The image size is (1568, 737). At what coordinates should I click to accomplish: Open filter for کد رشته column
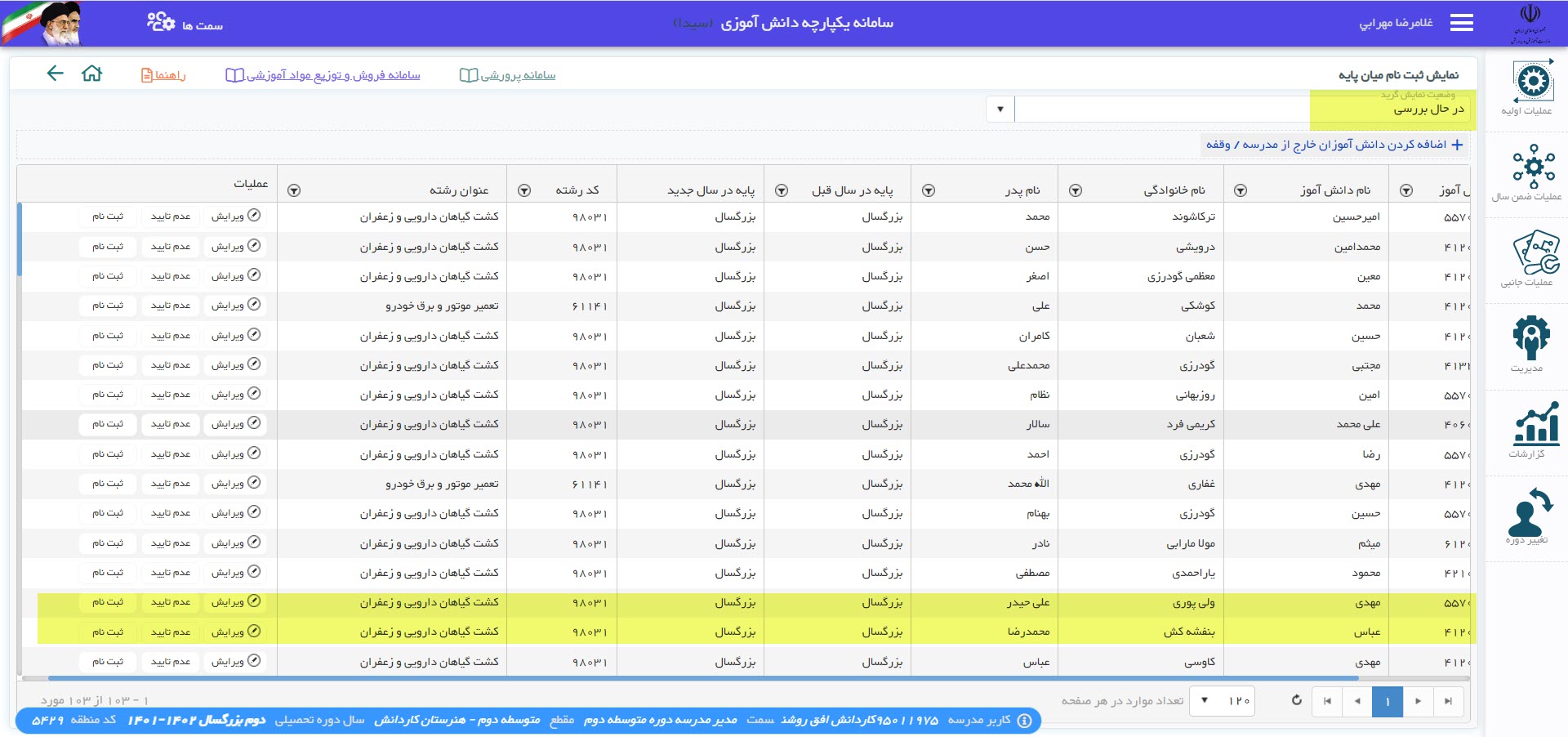pyautogui.click(x=524, y=190)
